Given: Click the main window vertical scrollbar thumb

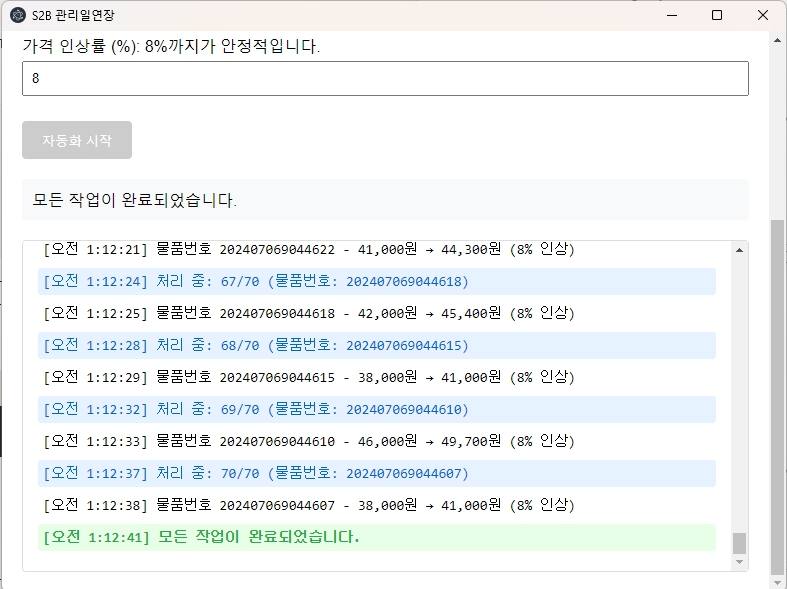Looking at the screenshot, I should point(777,398).
